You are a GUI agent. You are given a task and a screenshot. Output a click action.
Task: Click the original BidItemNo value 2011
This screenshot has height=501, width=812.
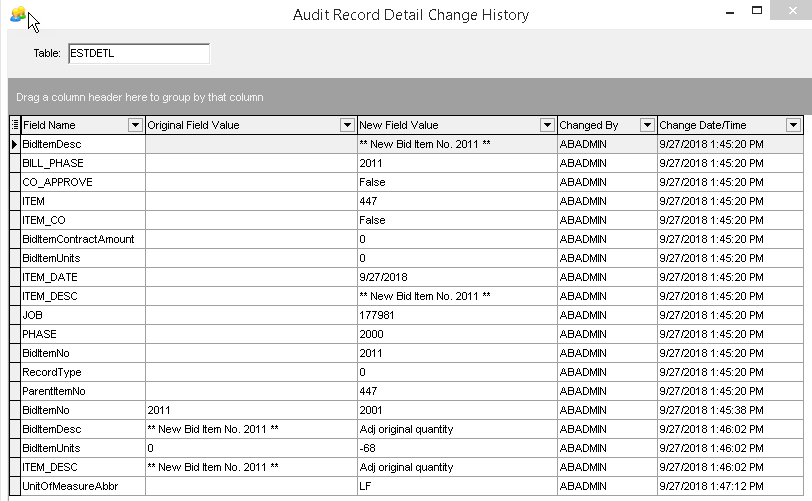point(251,410)
